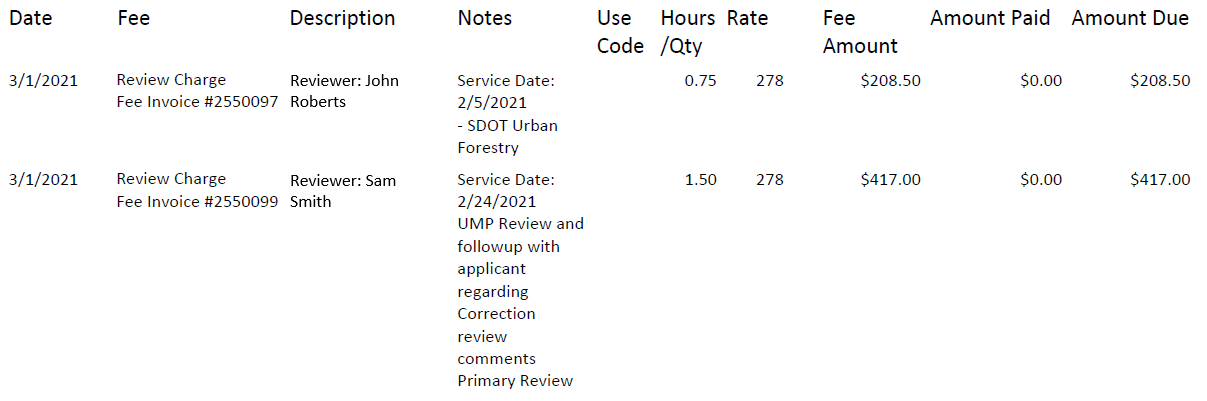Click the Description column header

[342, 19]
